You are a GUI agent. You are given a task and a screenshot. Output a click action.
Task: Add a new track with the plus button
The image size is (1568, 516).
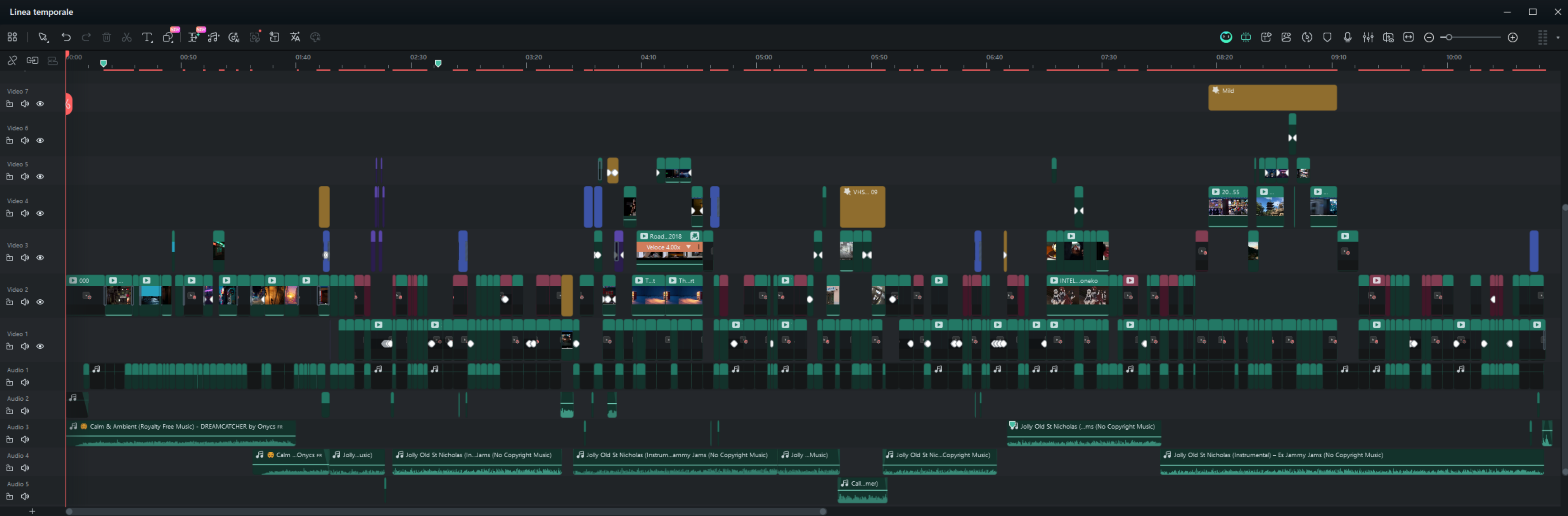(x=32, y=511)
